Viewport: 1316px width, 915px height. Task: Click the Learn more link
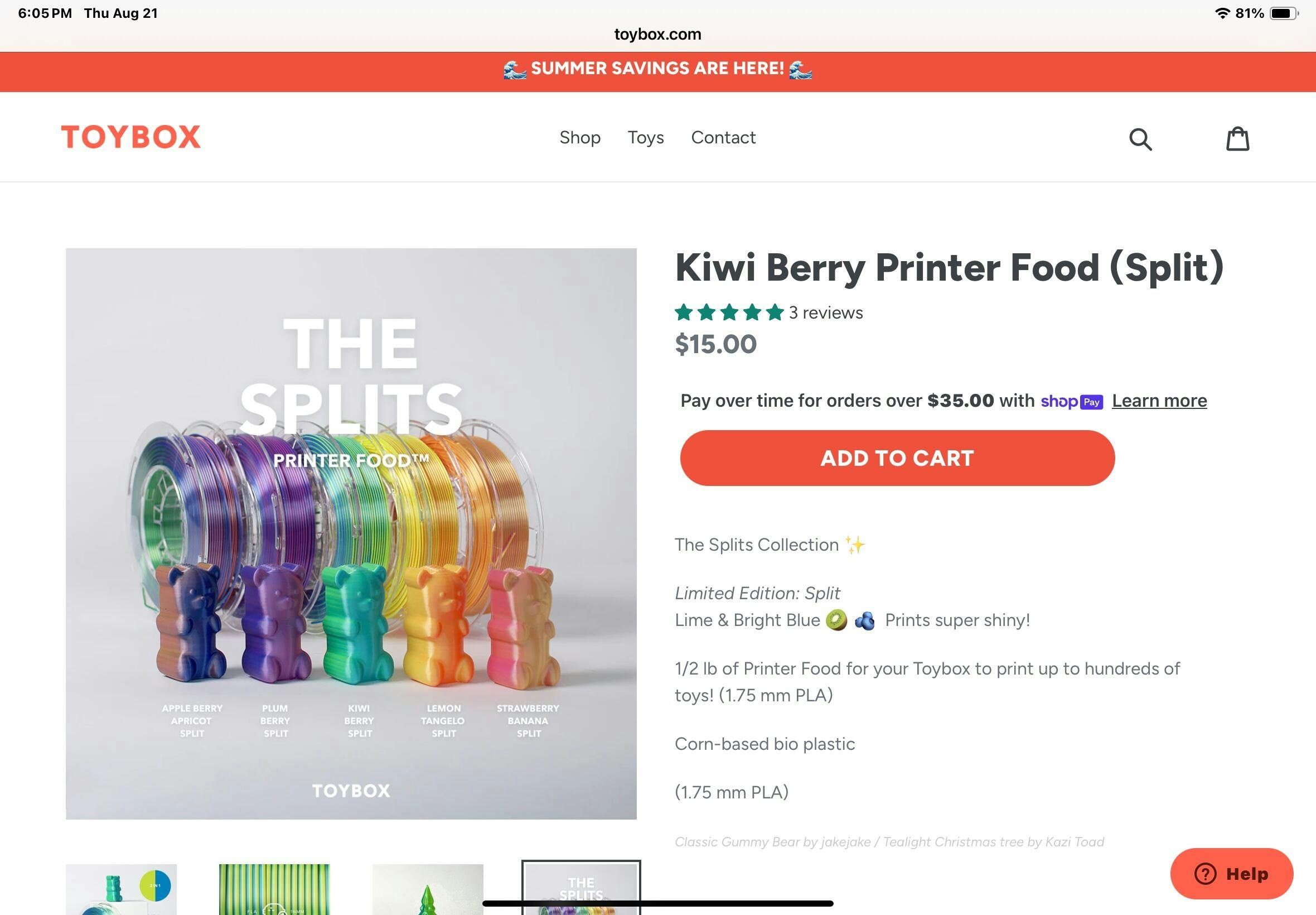point(1159,401)
